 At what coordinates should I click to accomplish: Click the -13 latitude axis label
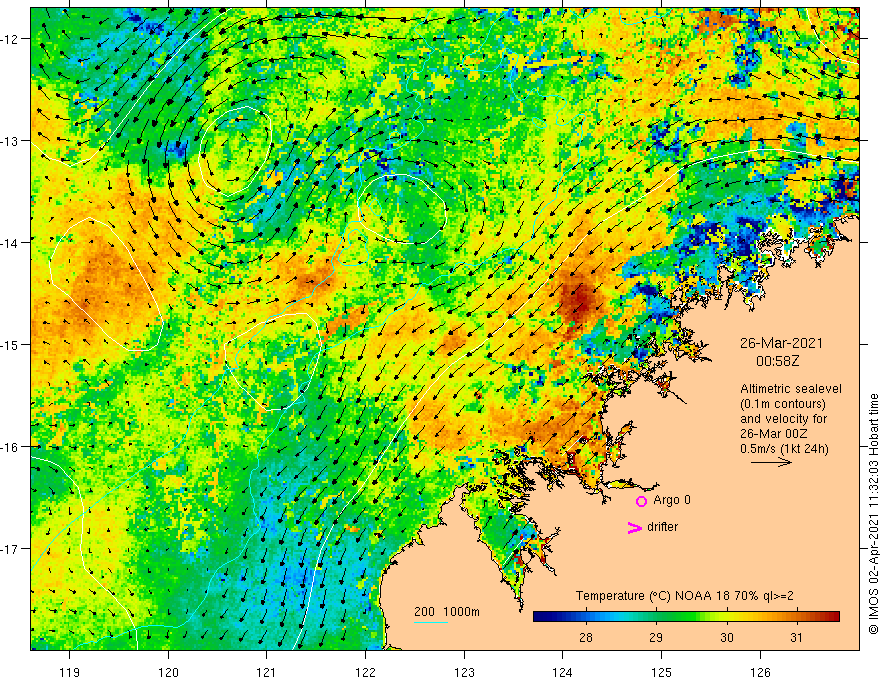(11, 141)
